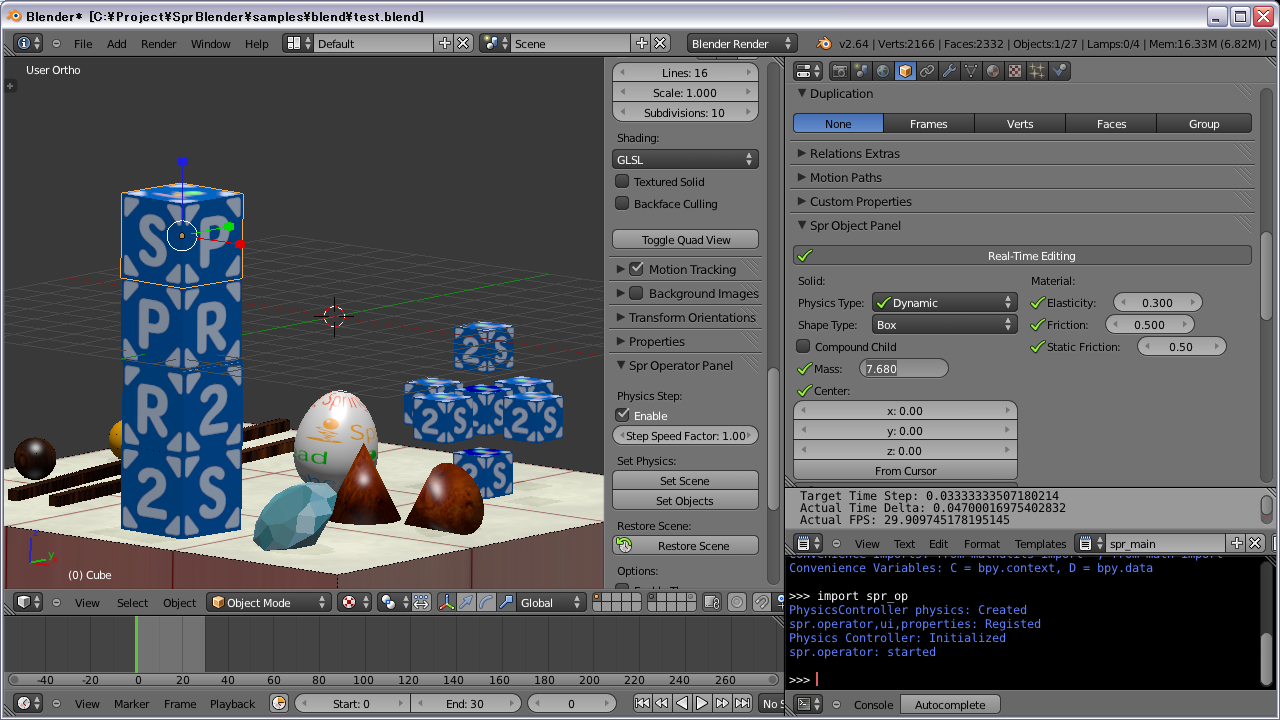Check the Background Images checkbox
This screenshot has width=1280, height=720.
[636, 293]
